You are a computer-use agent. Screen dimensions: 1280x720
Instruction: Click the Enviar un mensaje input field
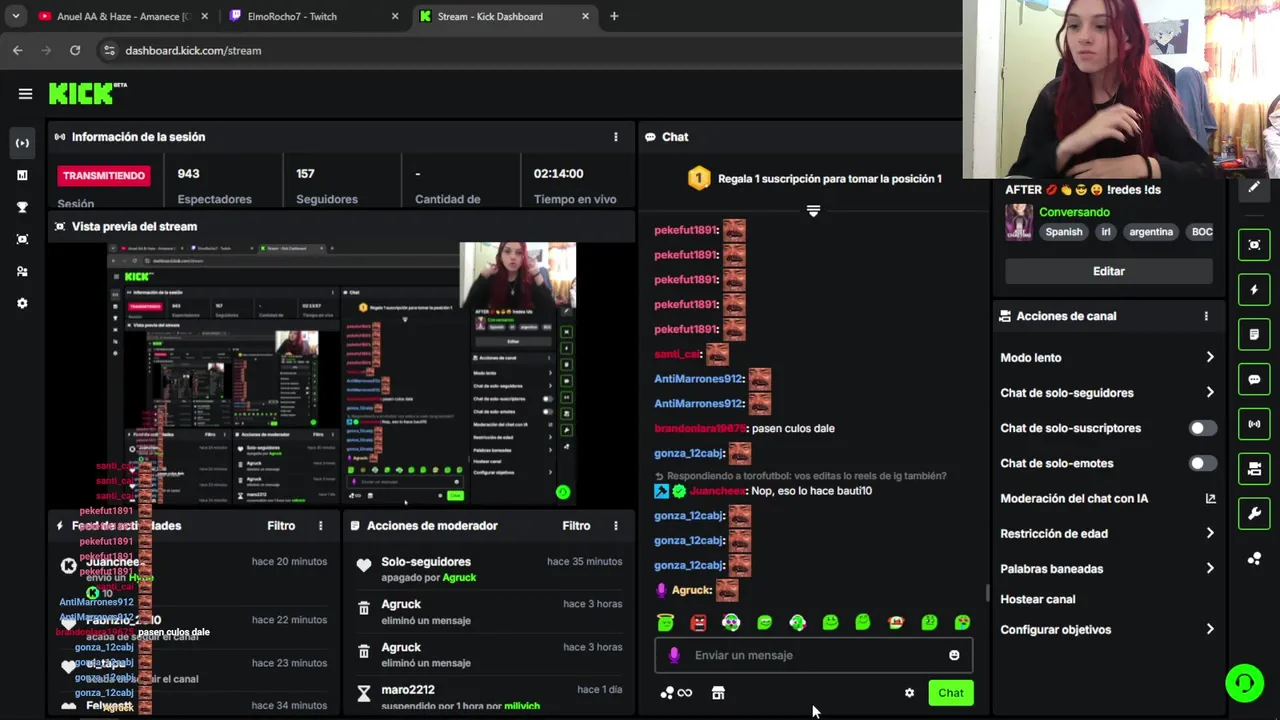click(813, 655)
